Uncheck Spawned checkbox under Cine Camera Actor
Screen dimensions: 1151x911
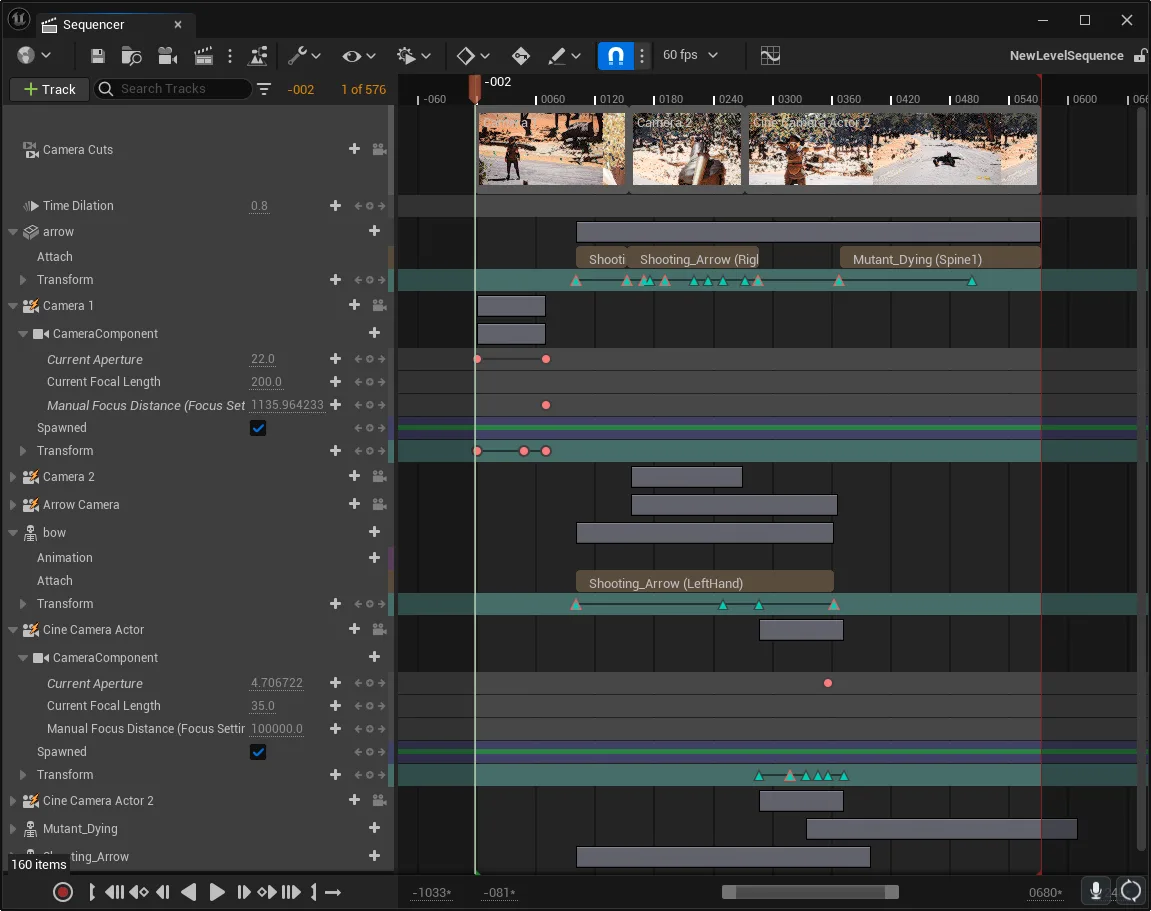click(258, 752)
